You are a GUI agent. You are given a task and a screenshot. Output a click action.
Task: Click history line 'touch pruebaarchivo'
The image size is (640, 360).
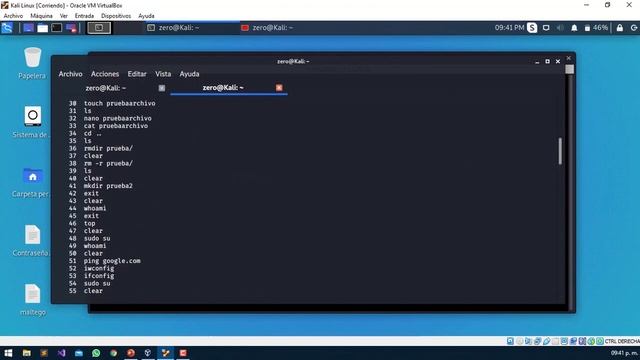pyautogui.click(x=120, y=103)
